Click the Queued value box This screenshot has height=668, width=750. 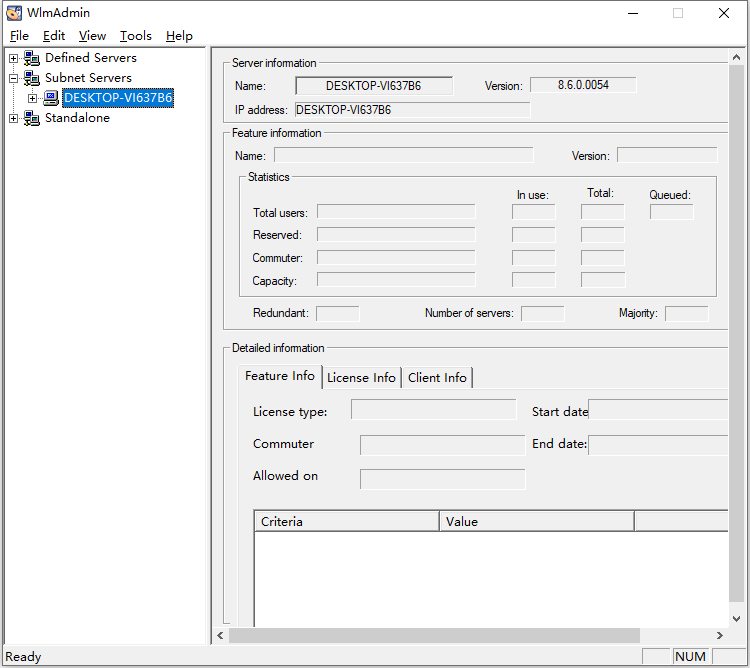tap(672, 212)
